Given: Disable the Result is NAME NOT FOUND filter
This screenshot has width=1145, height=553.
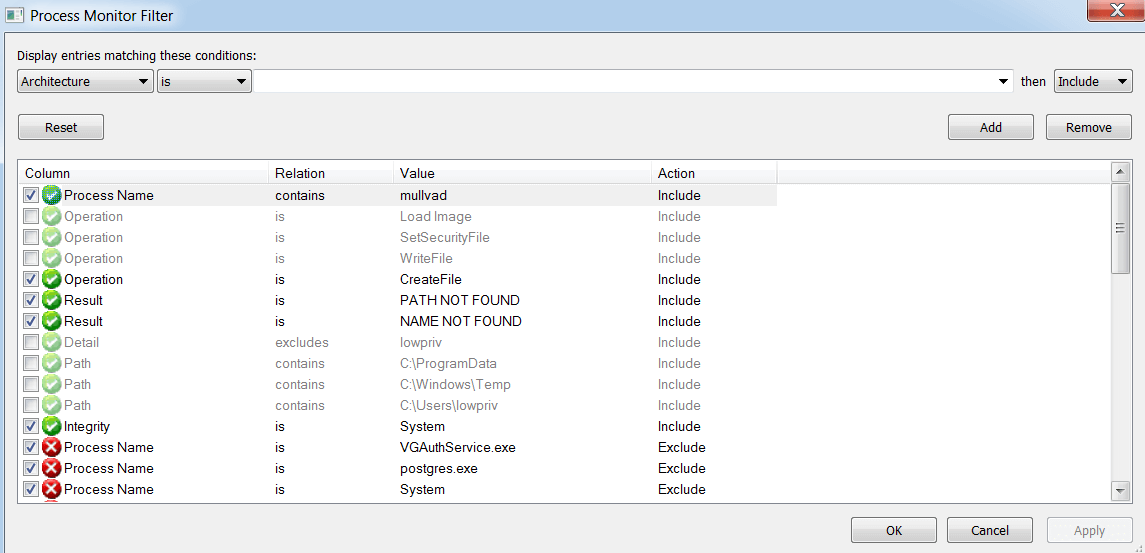Looking at the screenshot, I should point(31,321).
